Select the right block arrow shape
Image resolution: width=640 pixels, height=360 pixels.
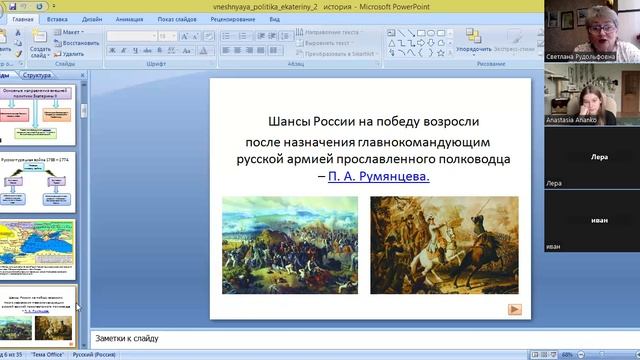(x=421, y=43)
